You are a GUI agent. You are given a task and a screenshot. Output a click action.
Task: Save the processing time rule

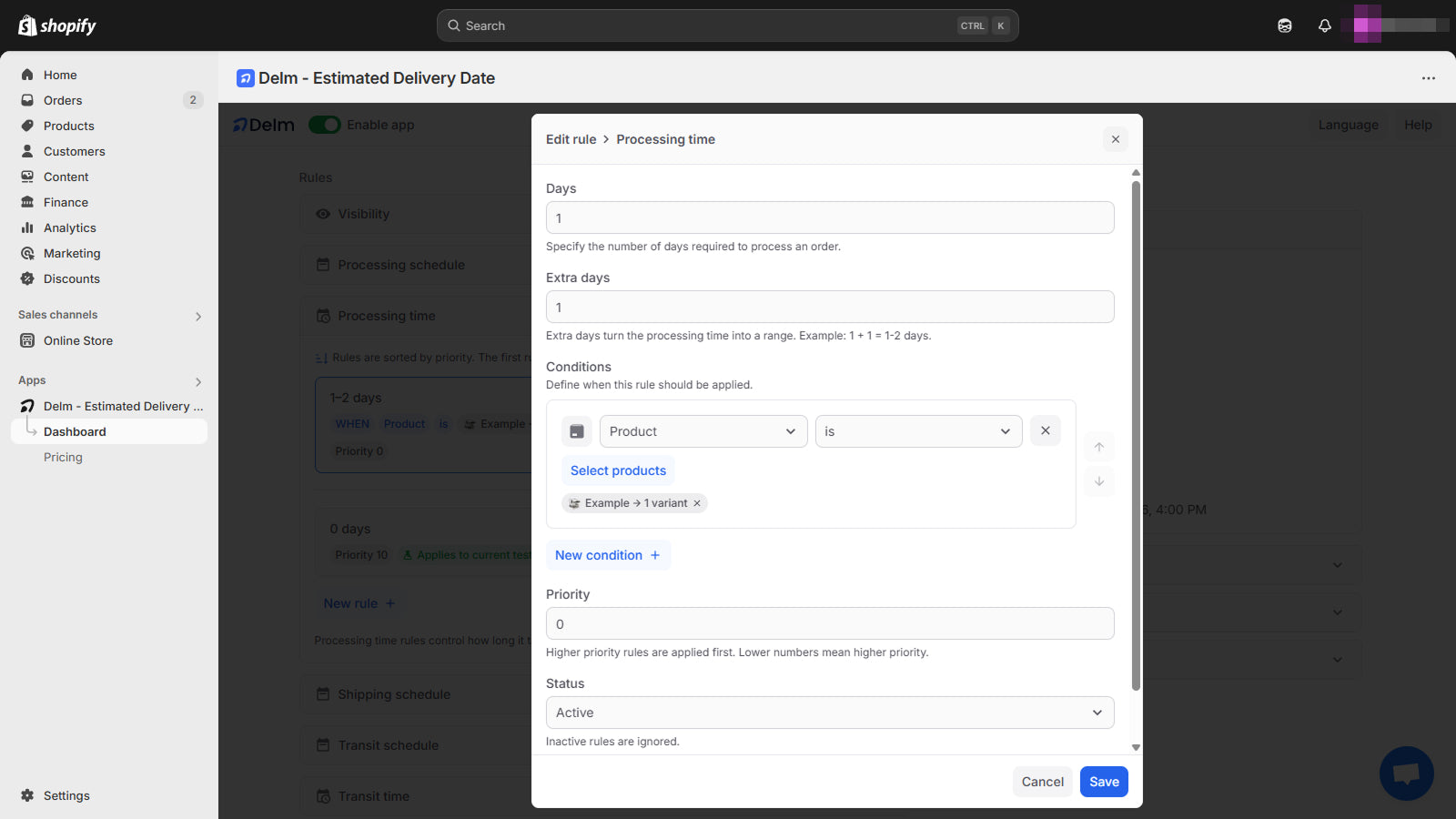[1104, 782]
